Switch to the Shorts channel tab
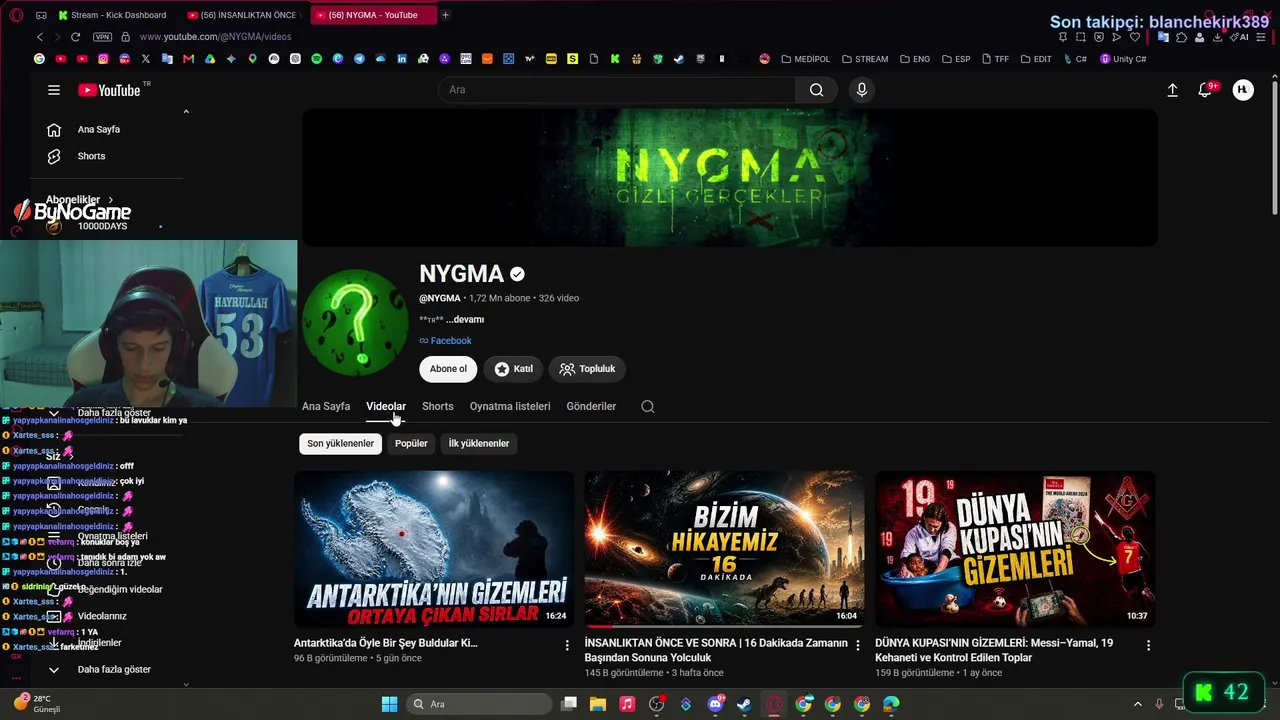 tap(438, 406)
